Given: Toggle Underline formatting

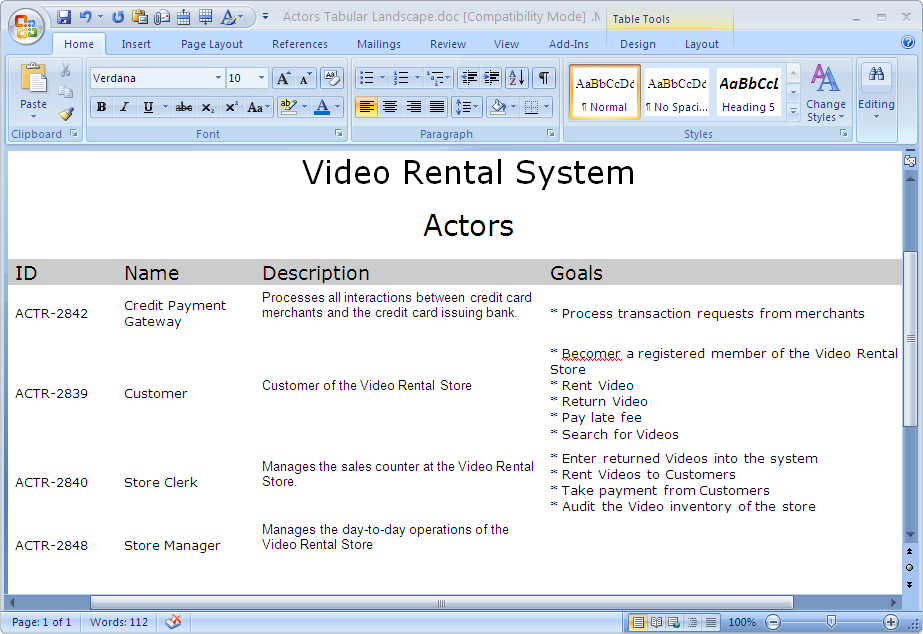Looking at the screenshot, I should tap(148, 107).
